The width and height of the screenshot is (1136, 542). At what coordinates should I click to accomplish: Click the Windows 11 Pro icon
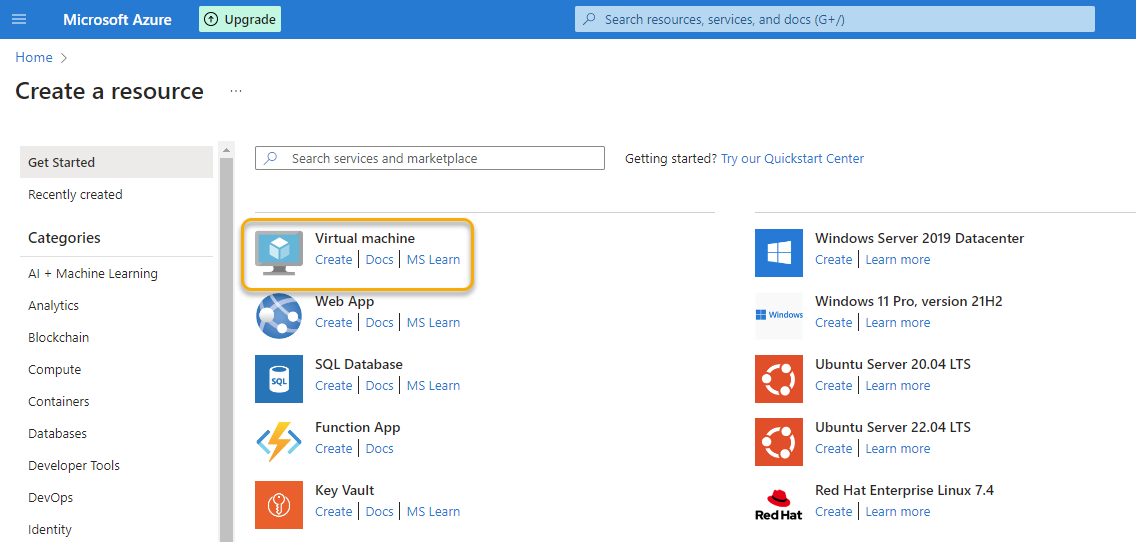click(x=779, y=316)
